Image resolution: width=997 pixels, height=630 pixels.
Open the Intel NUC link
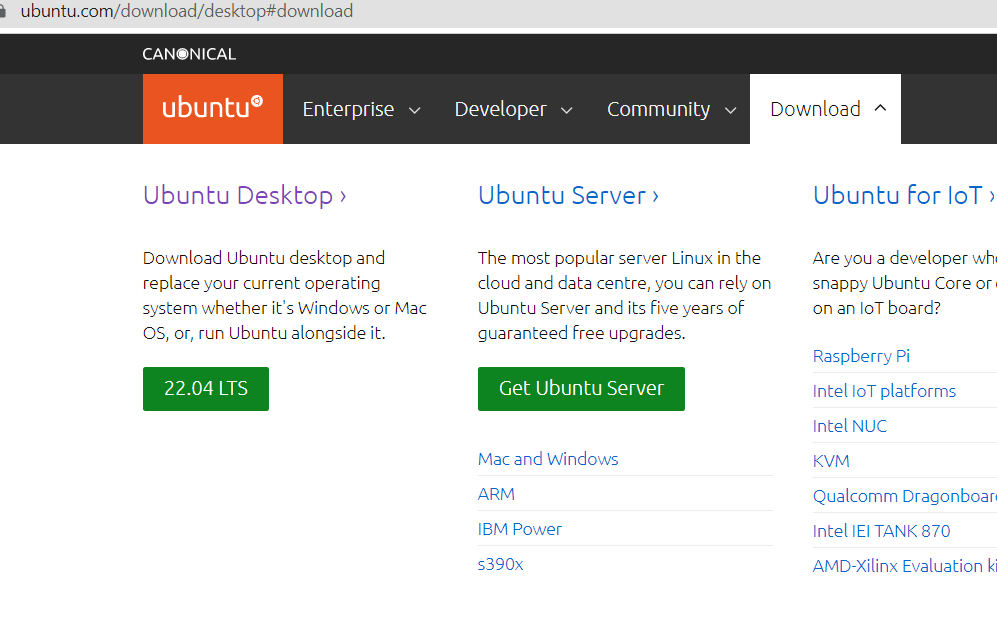click(849, 426)
